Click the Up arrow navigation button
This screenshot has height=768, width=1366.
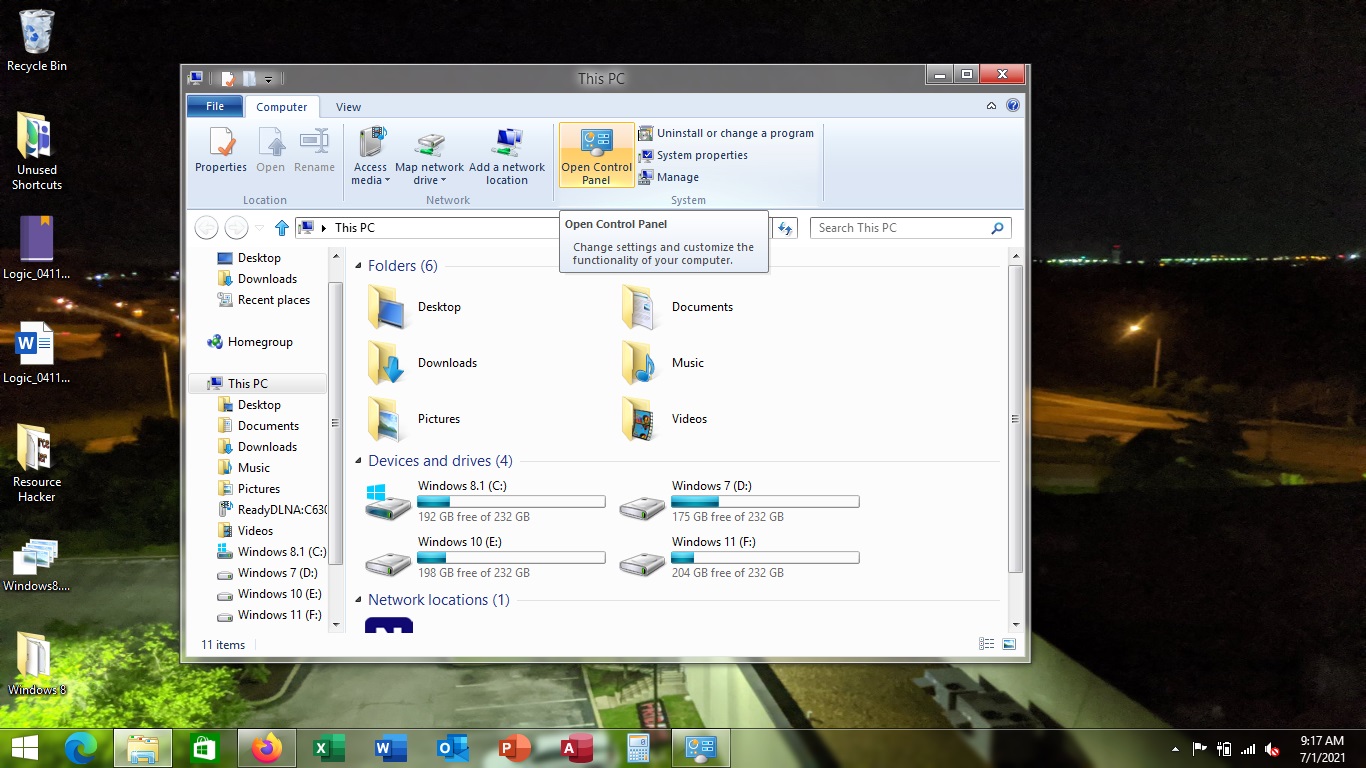282,228
